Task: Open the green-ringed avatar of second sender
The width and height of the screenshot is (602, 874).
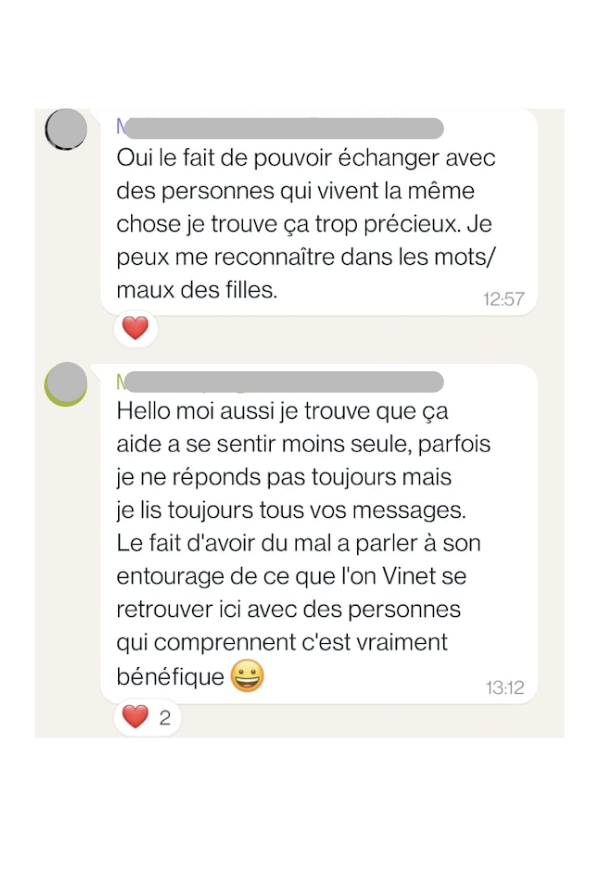Action: (x=67, y=384)
